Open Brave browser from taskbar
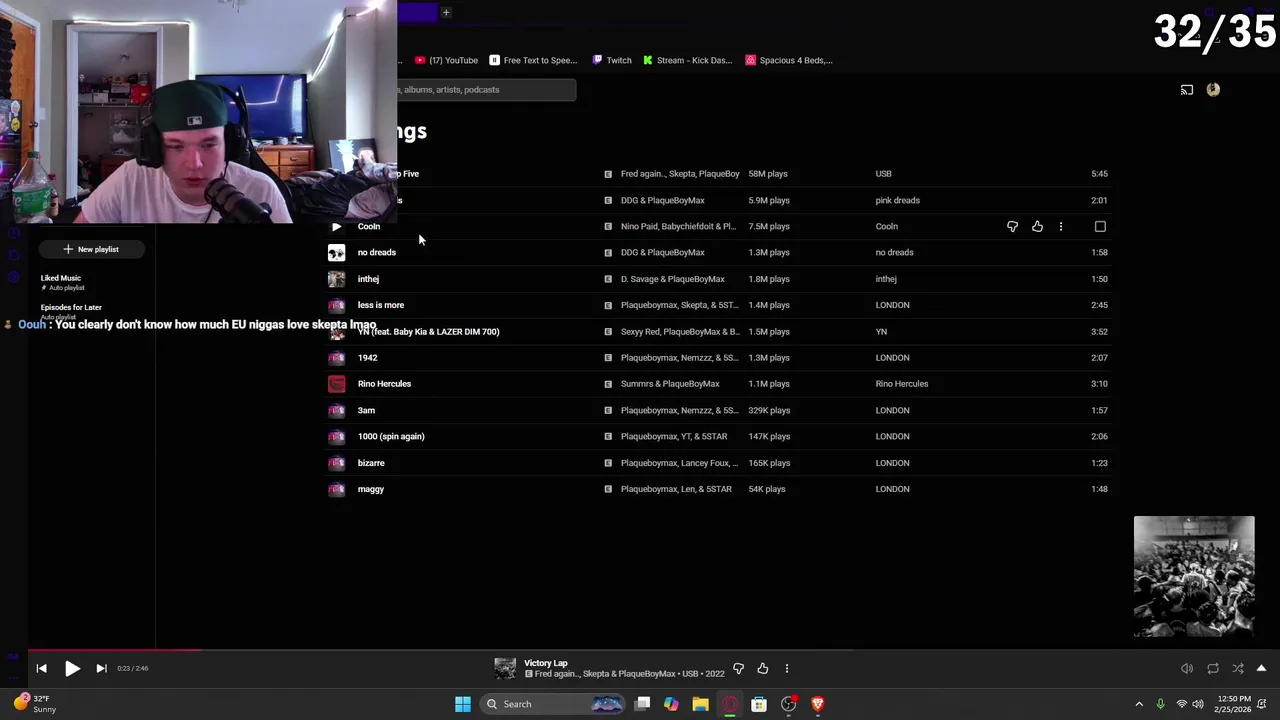Viewport: 1280px width, 720px height. pos(817,704)
